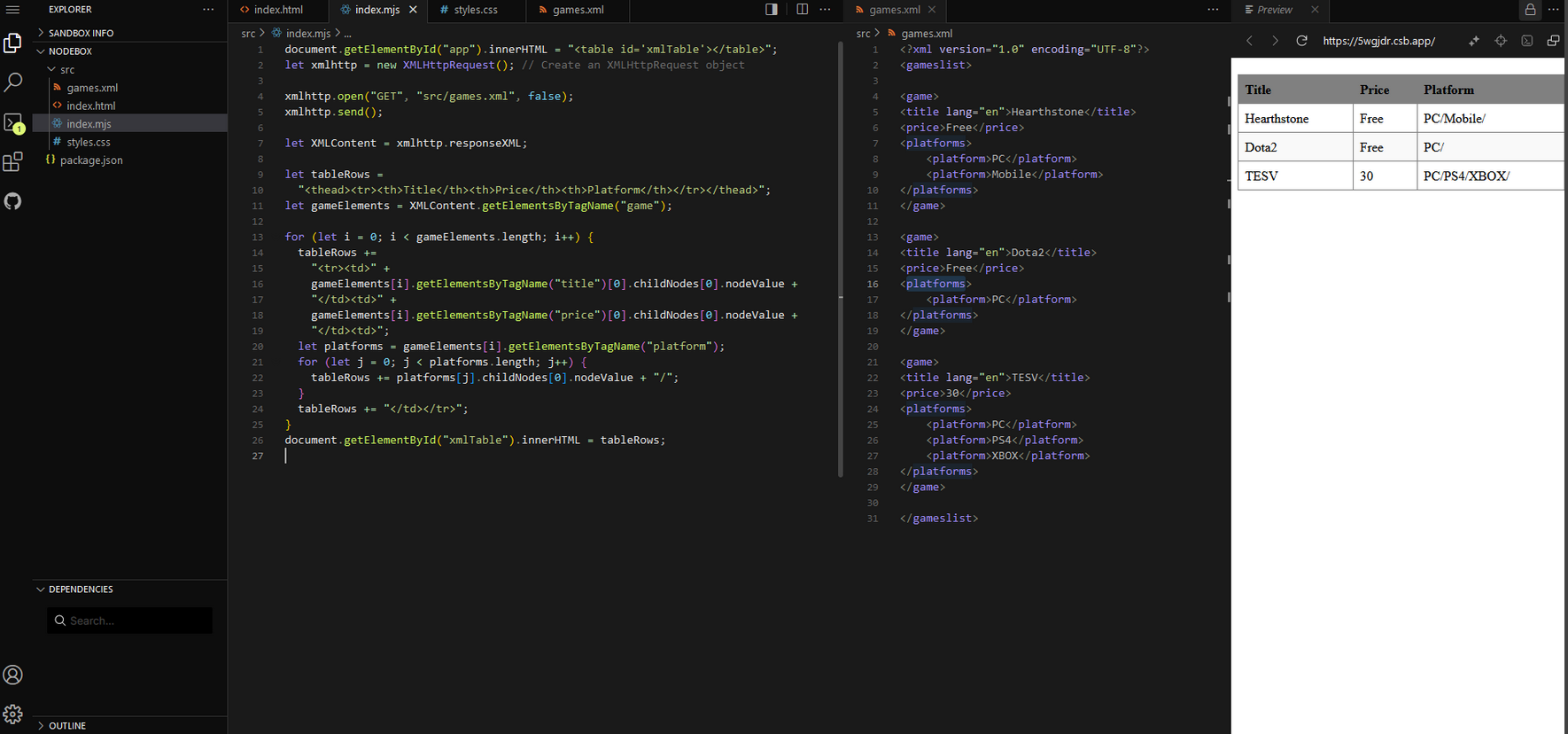Select index.mjs in file tree
Image resolution: width=1568 pixels, height=734 pixels.
(x=129, y=123)
